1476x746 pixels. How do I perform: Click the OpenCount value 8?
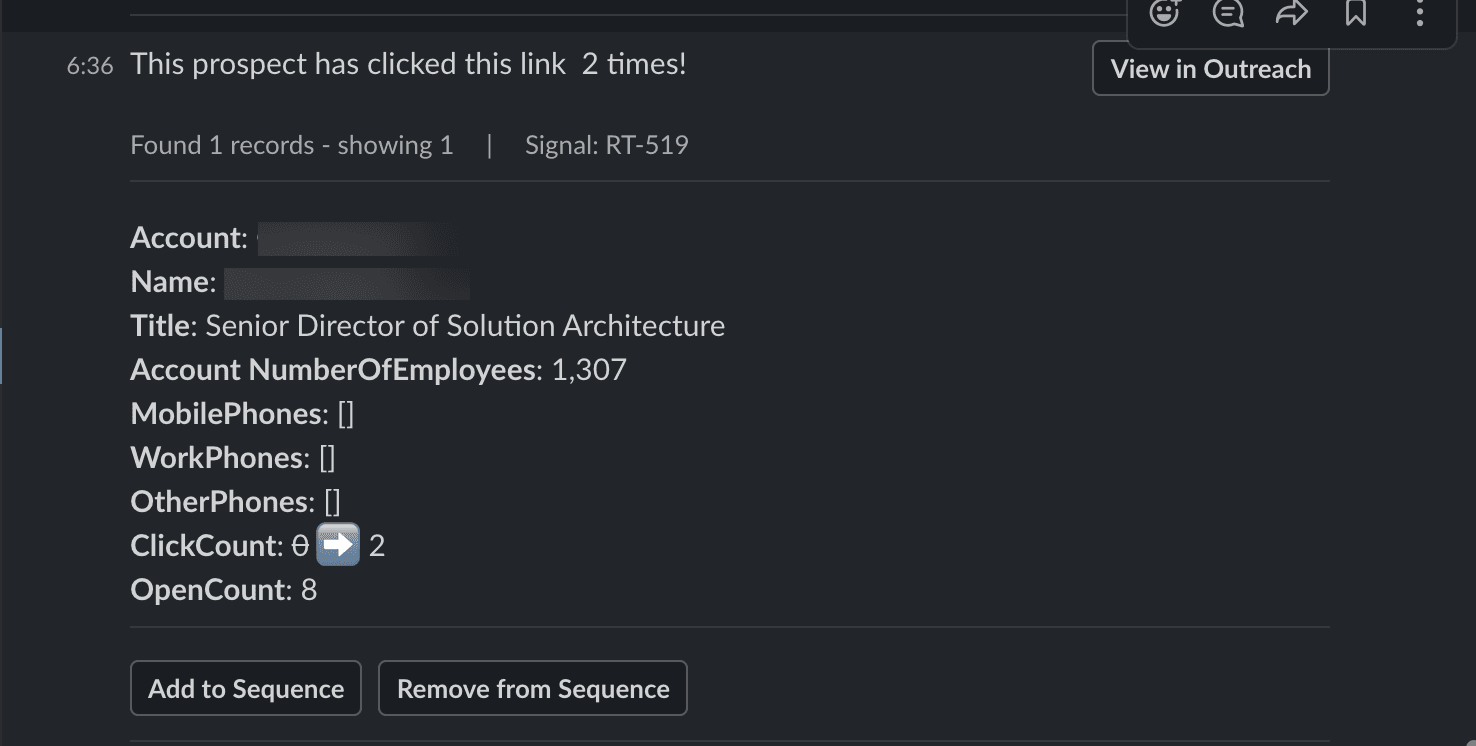309,590
